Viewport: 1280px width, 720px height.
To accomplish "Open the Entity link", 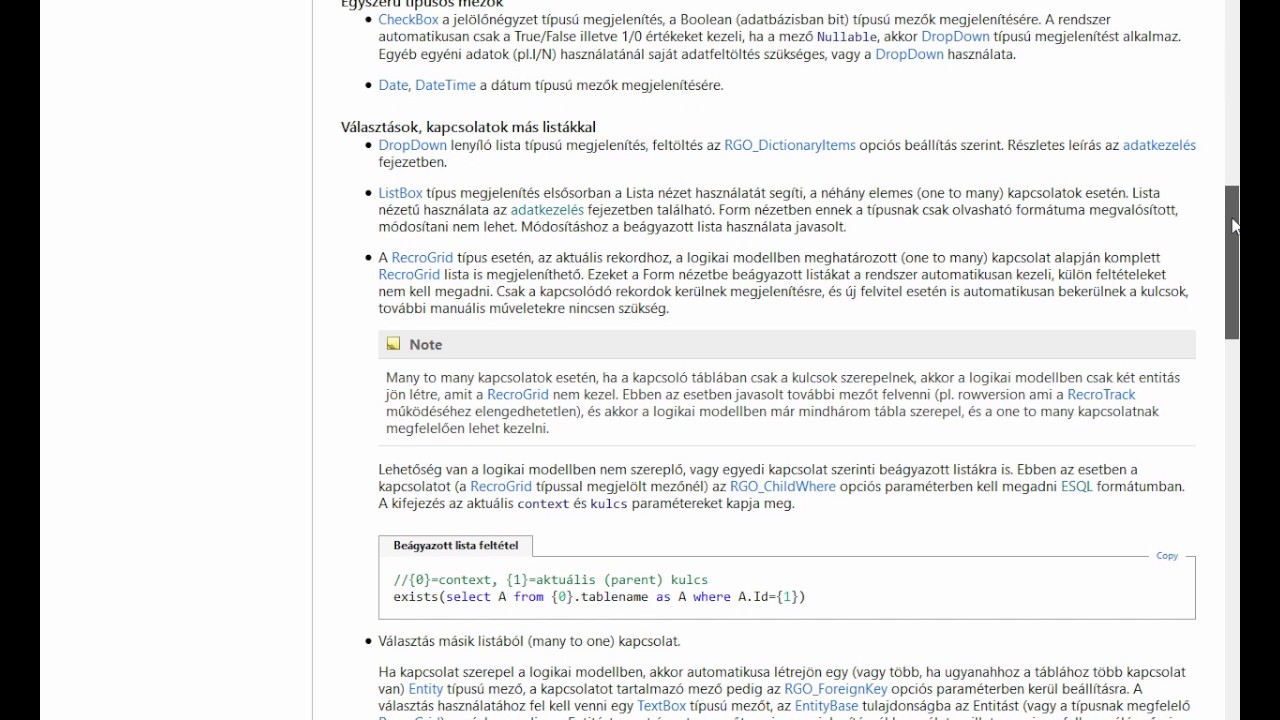I will pyautogui.click(x=425, y=688).
